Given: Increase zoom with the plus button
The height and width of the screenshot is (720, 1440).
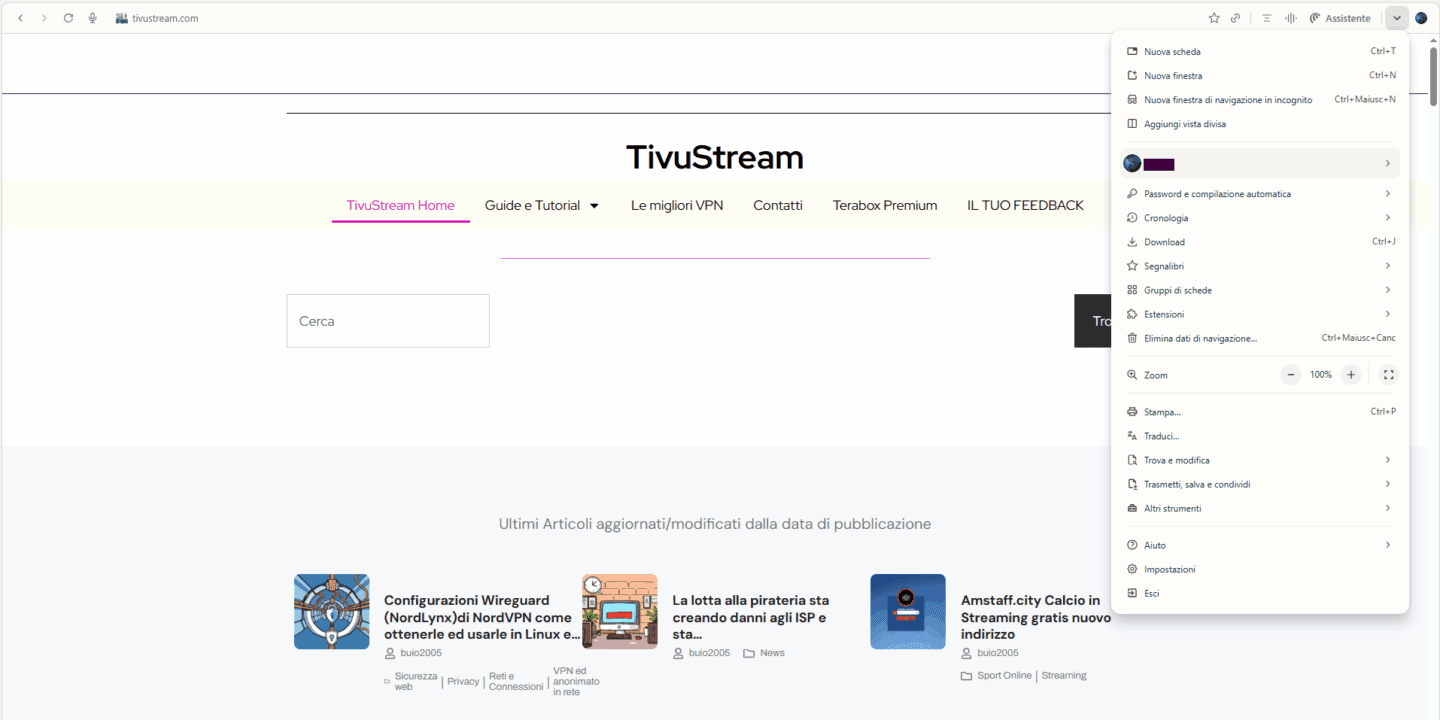Looking at the screenshot, I should [x=1351, y=375].
